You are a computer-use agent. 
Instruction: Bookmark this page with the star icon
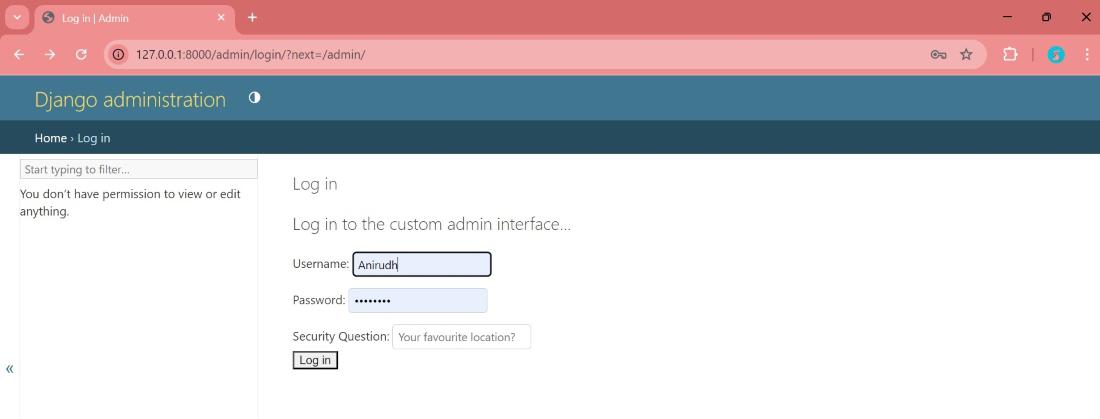tap(966, 54)
